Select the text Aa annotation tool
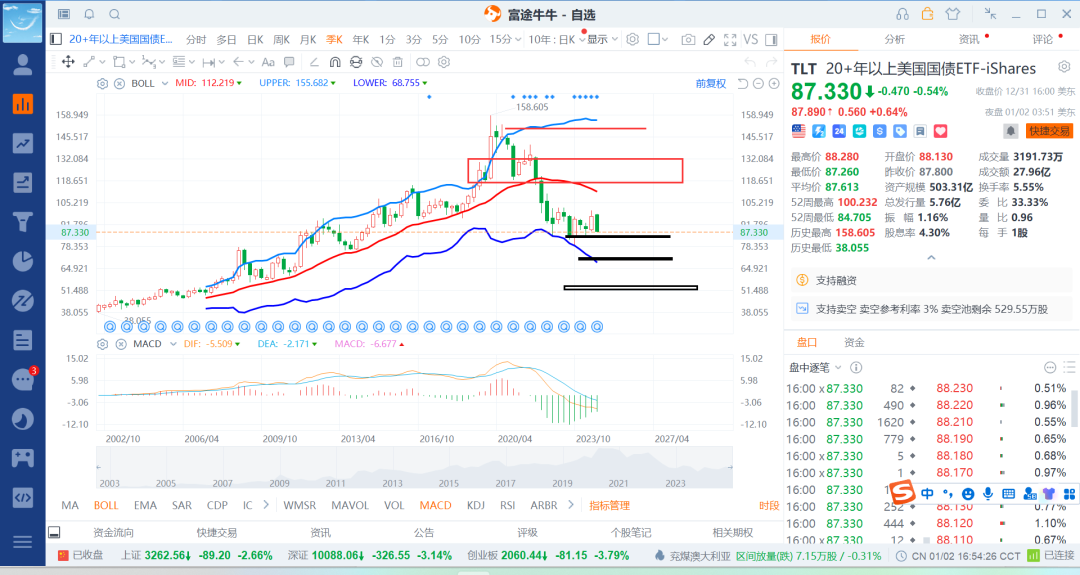This screenshot has height=575, width=1080. [x=268, y=62]
